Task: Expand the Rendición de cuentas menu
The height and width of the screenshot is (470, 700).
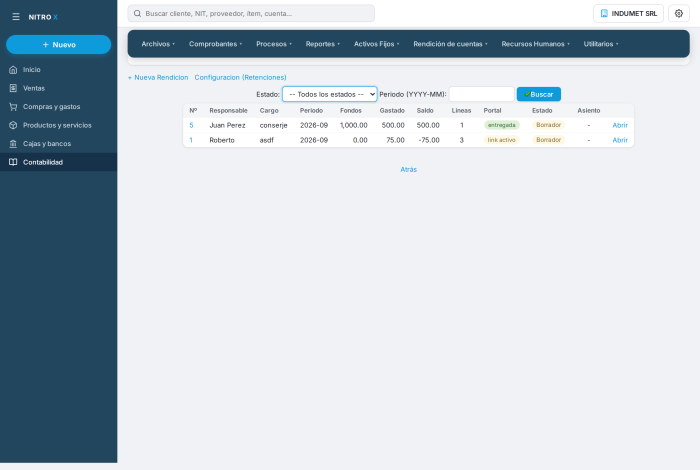Action: 450,44
